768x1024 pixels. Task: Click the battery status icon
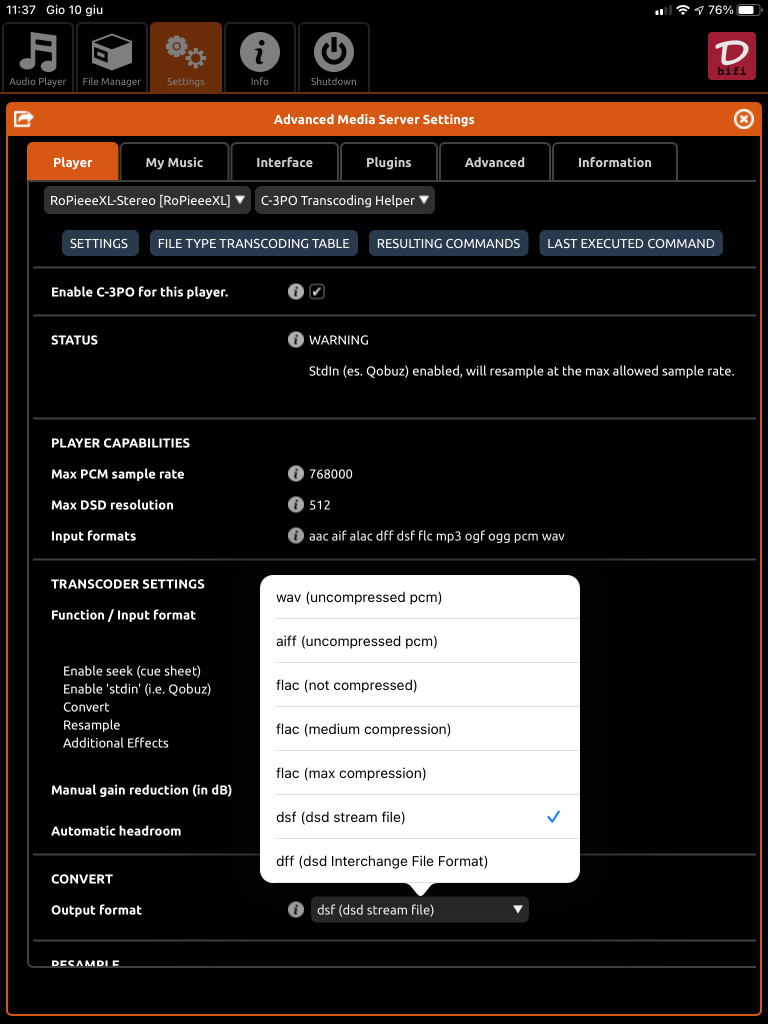tap(750, 10)
